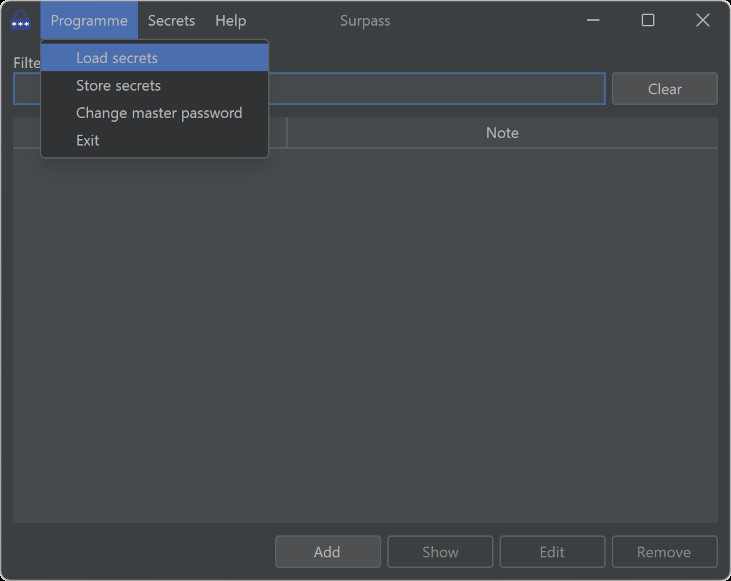Image resolution: width=731 pixels, height=581 pixels.
Task: Click the Surpass padlock app icon
Action: coord(21,20)
